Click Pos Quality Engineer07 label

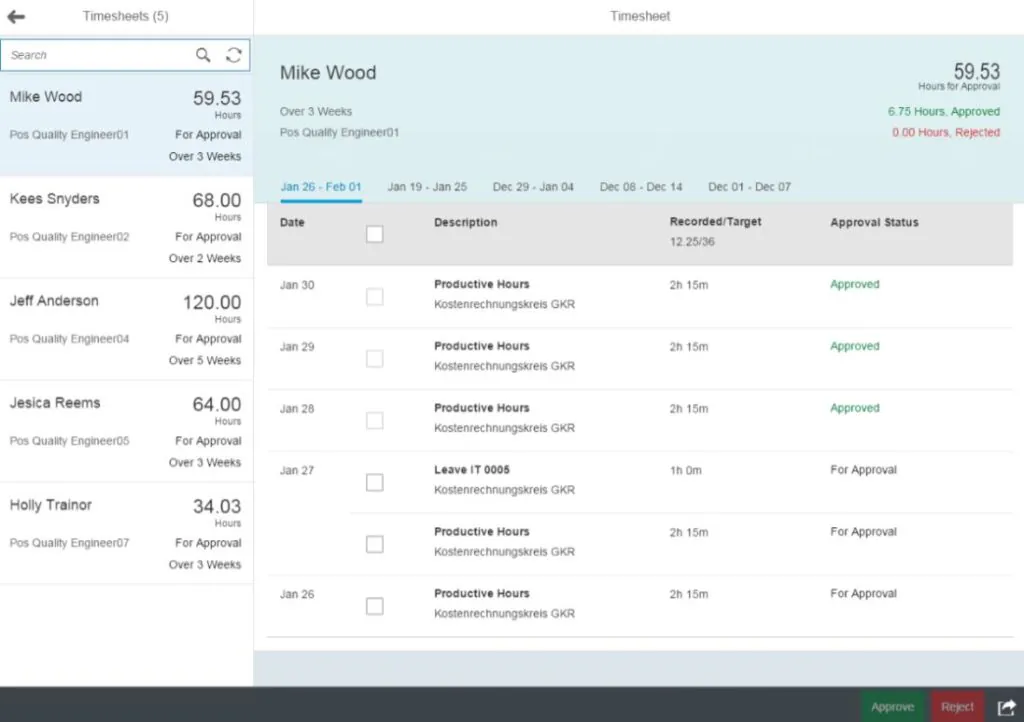point(69,543)
